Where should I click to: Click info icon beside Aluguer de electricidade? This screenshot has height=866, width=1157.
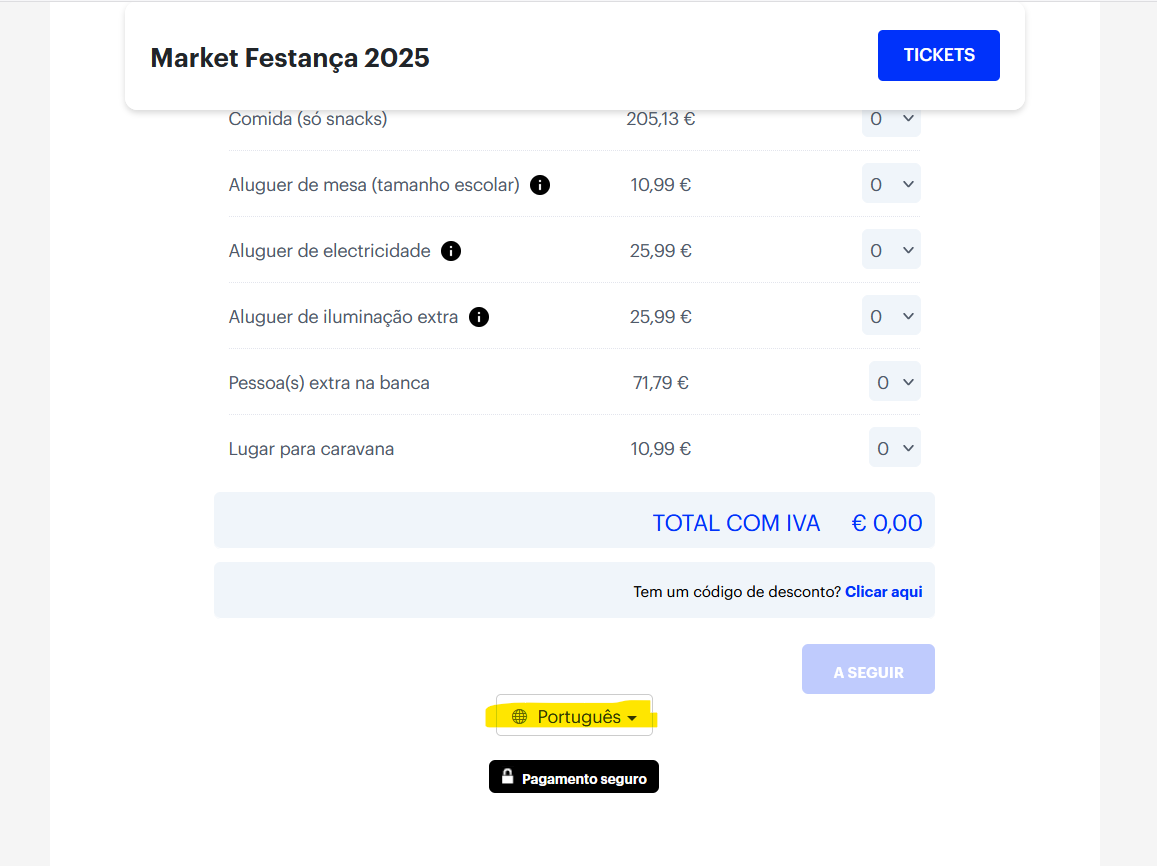click(451, 251)
